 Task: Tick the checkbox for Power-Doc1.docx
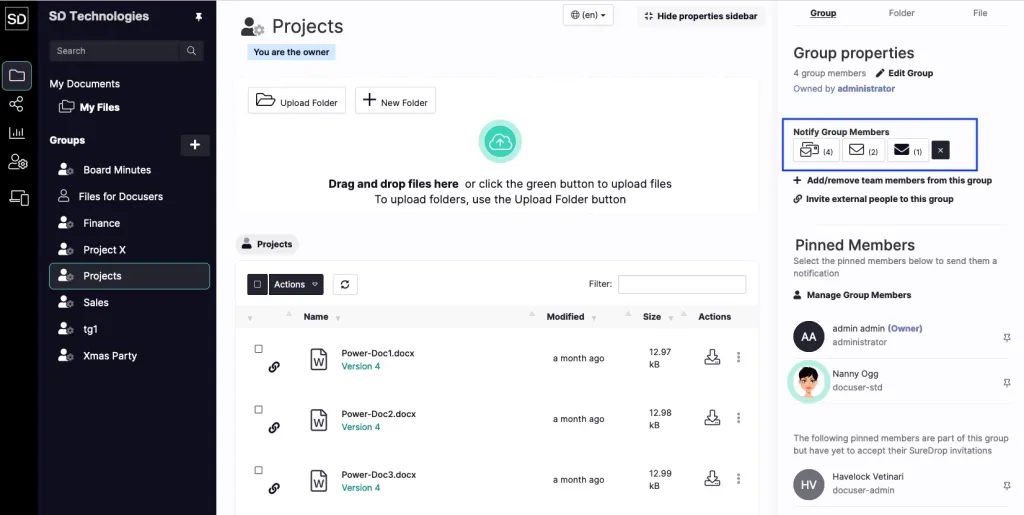point(259,349)
